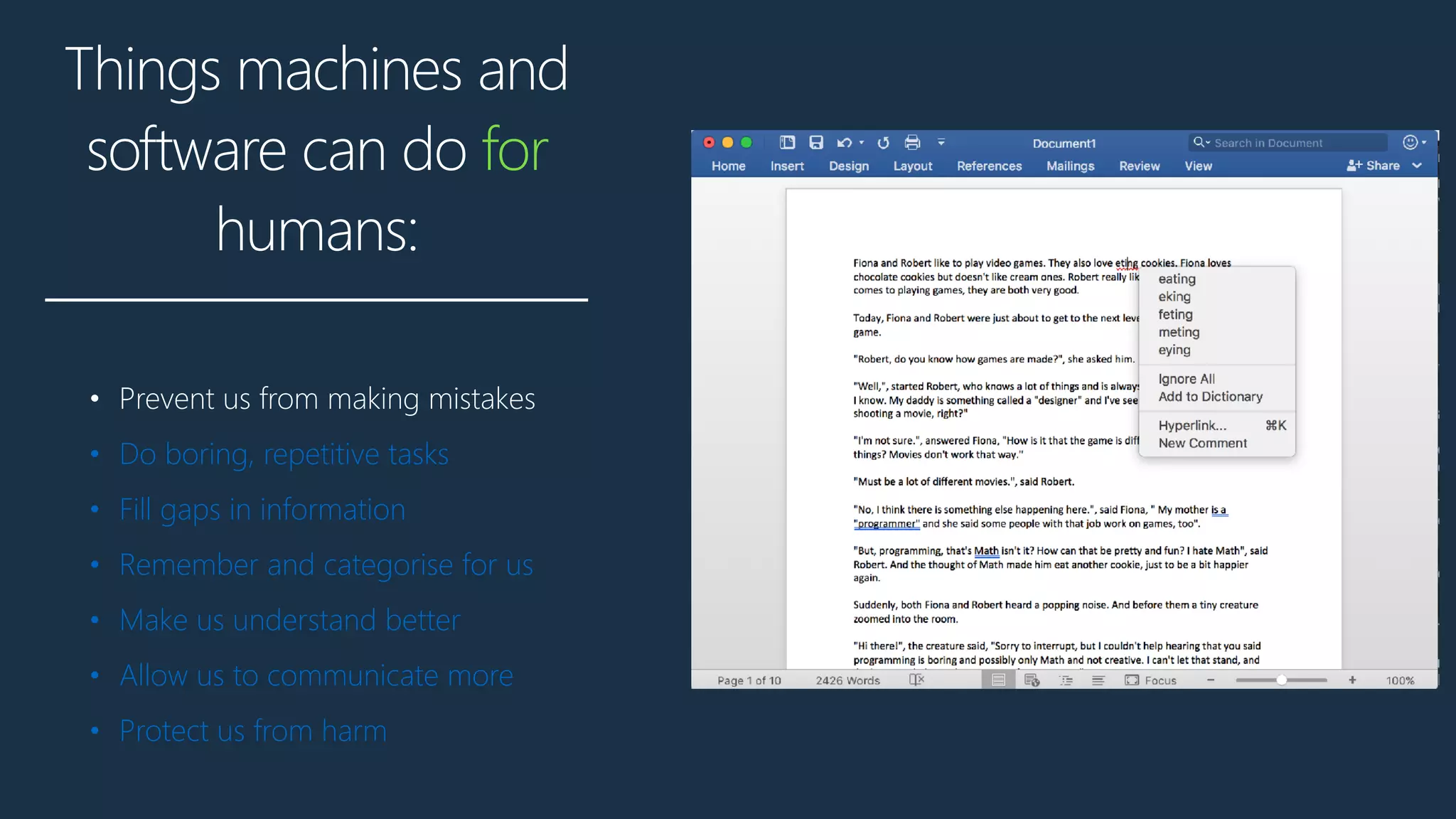1456x819 pixels.
Task: Click the underlined word "programmer"
Action: [887, 524]
